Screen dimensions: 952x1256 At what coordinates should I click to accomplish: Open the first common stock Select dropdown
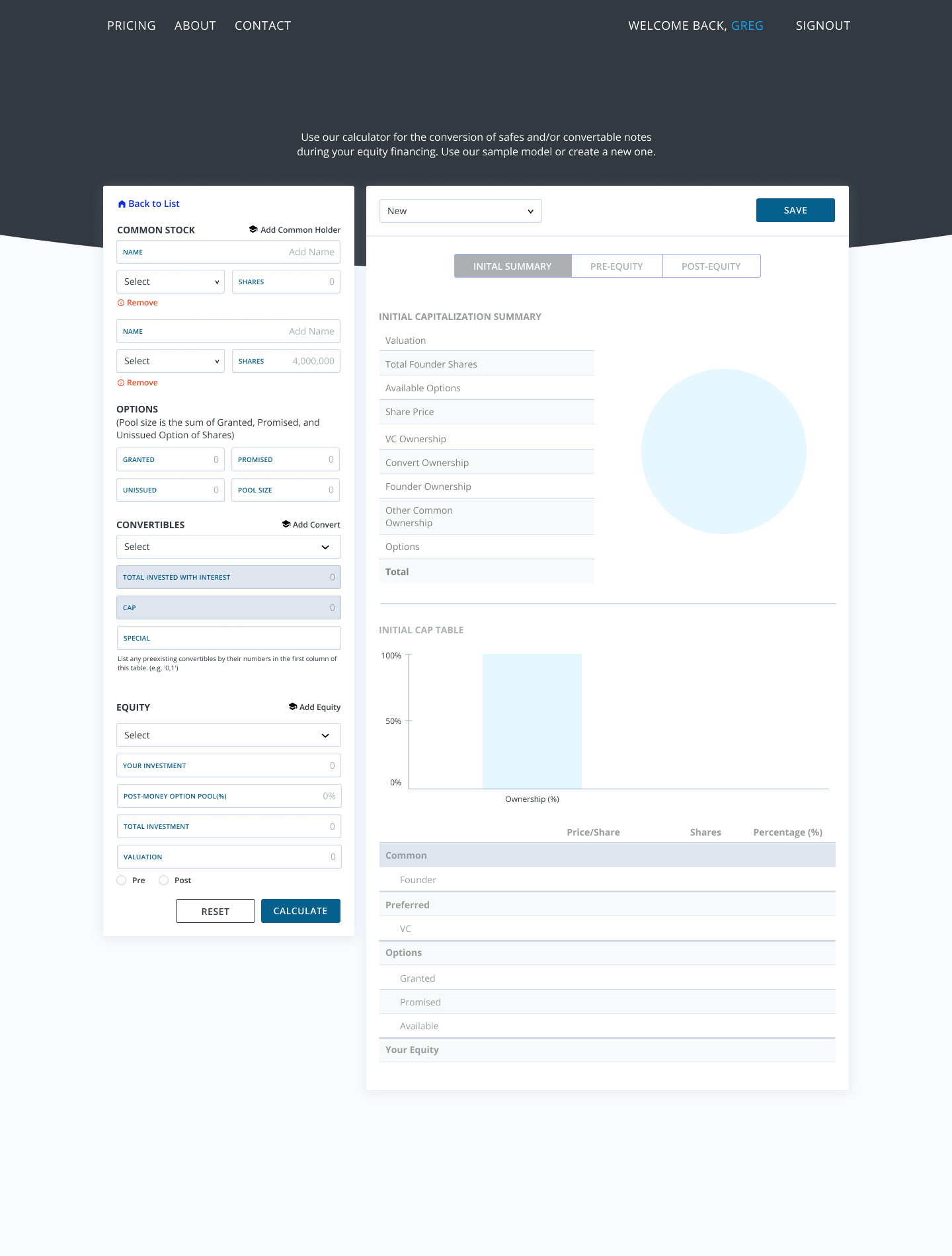point(171,282)
